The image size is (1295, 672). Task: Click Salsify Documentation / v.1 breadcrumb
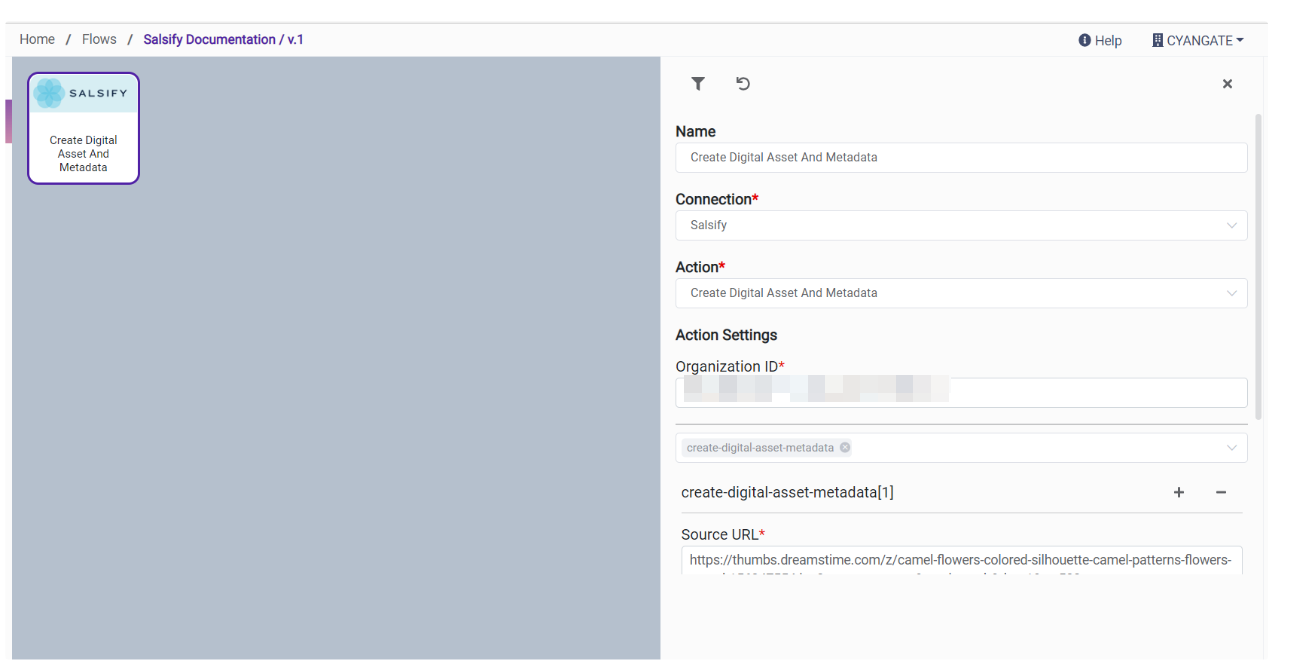pyautogui.click(x=223, y=39)
